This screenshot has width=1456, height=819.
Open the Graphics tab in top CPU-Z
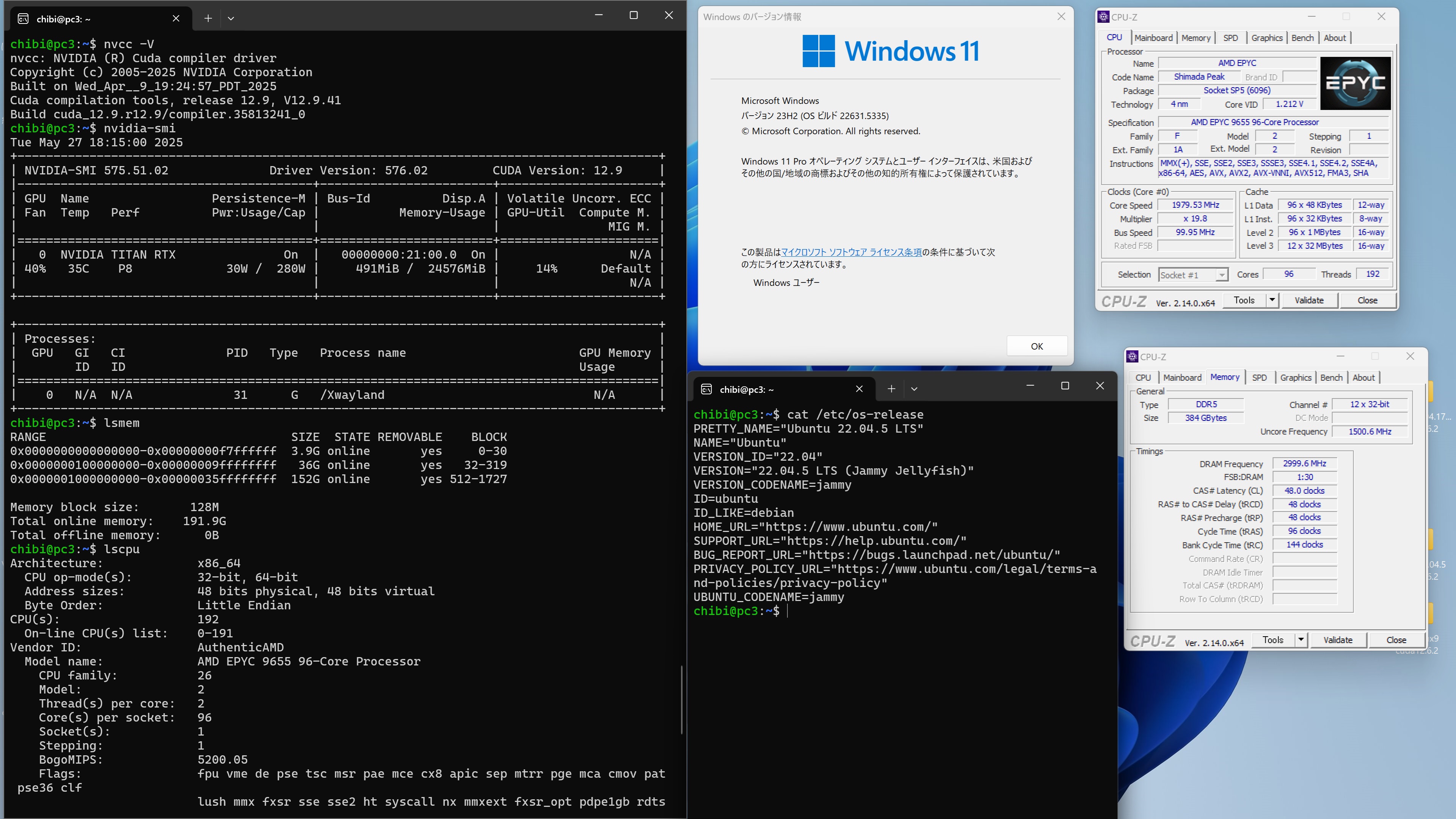coord(1267,38)
